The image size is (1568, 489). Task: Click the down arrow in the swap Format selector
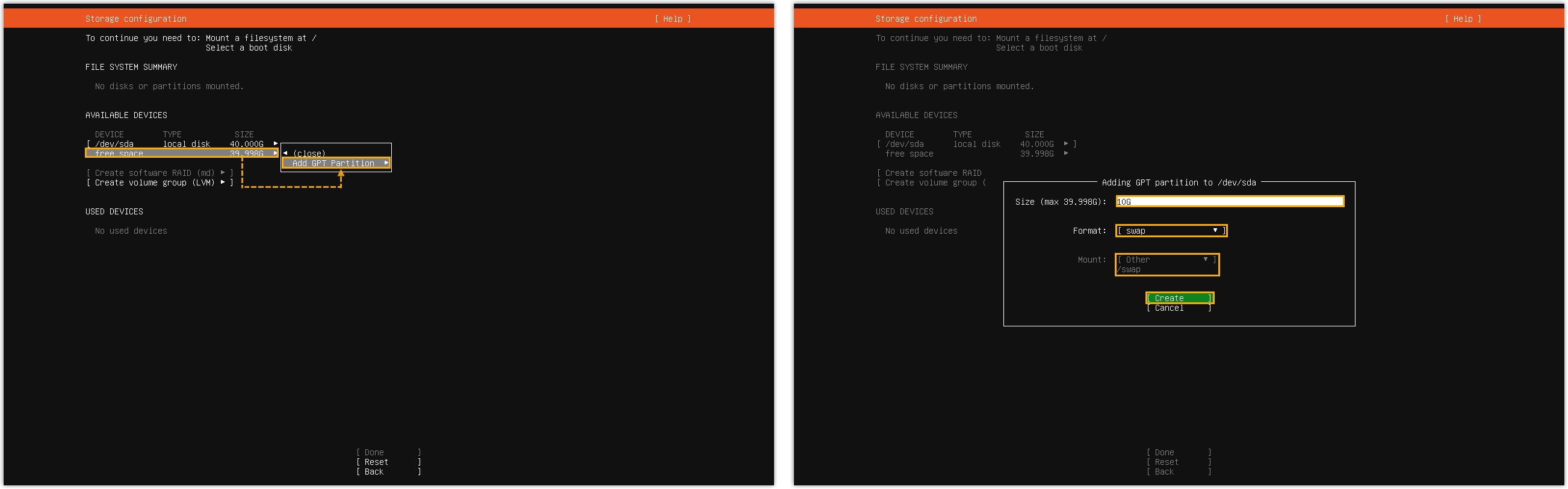pyautogui.click(x=1215, y=231)
